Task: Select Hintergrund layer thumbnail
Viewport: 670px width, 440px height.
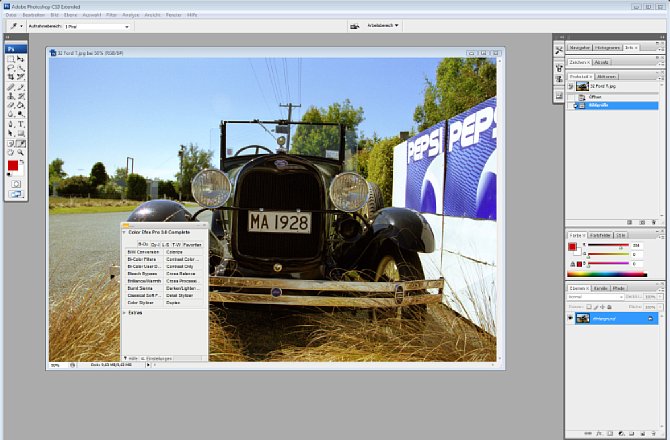Action: 582,318
